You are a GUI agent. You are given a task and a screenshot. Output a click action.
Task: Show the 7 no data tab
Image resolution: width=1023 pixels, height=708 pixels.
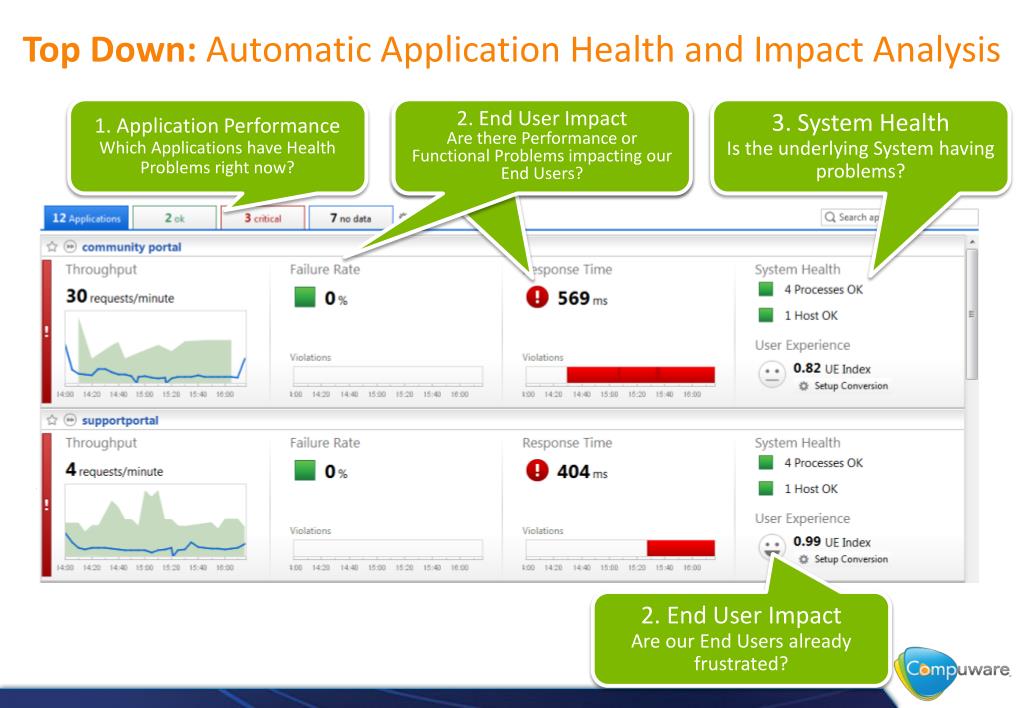351,218
